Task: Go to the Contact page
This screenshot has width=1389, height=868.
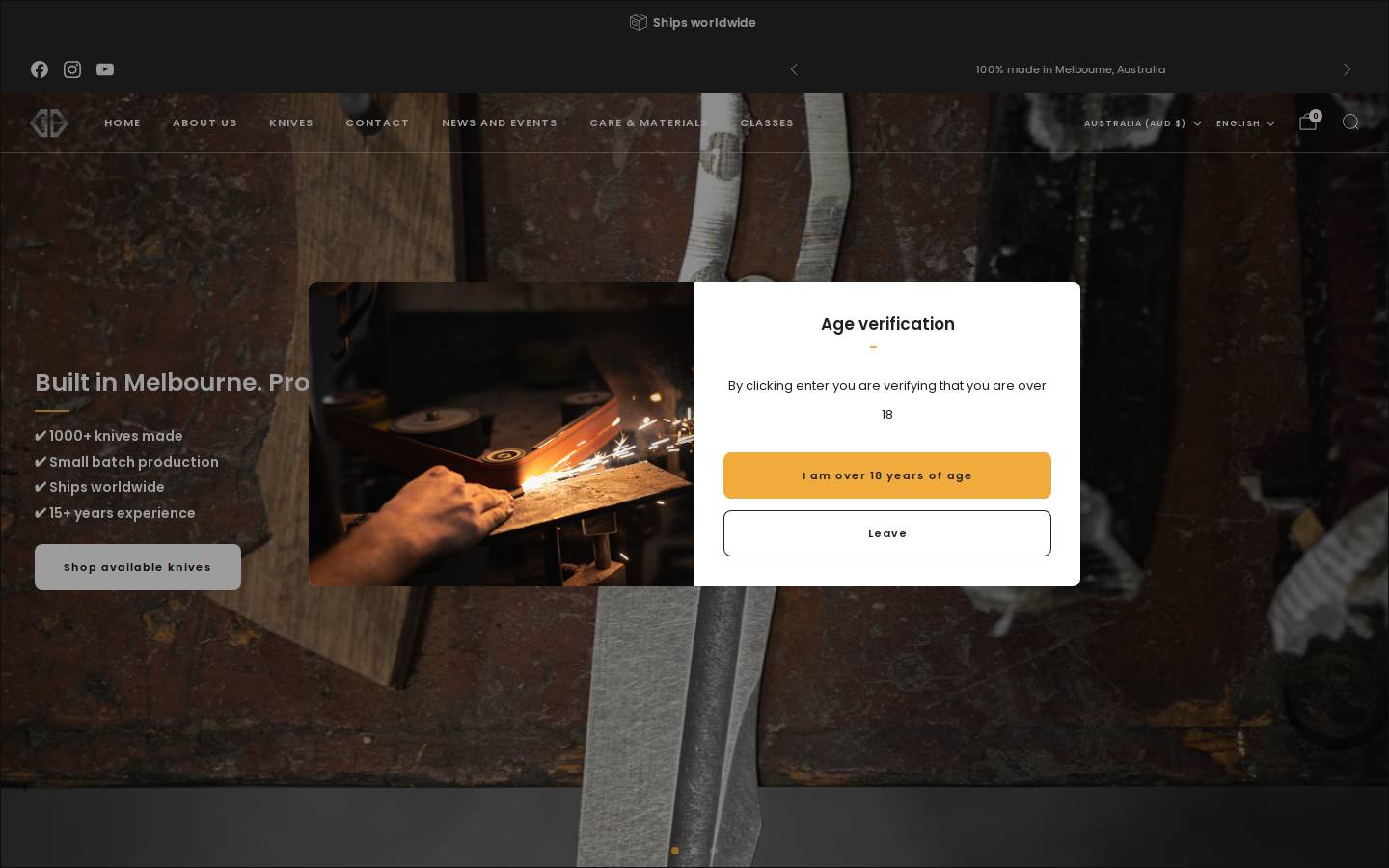Action: [377, 122]
